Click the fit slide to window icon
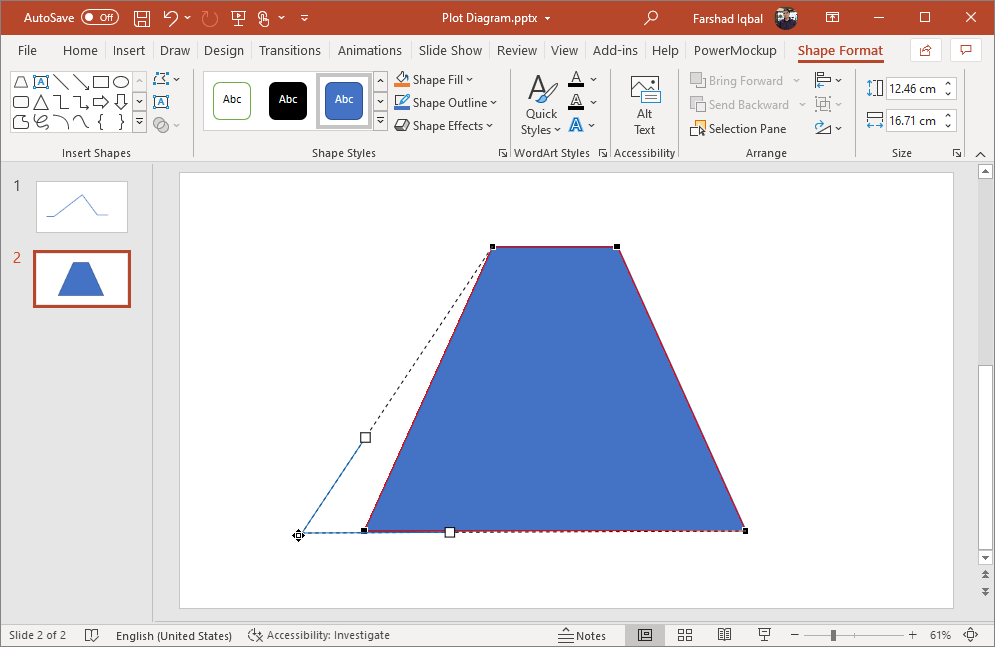Screen dimensions: 995x647 (969, 635)
